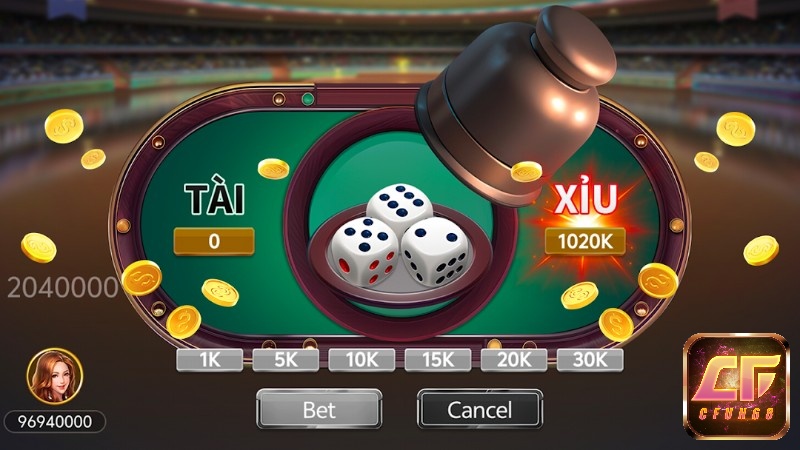Select the 5K chip value
This screenshot has height=450, width=800.
[286, 360]
